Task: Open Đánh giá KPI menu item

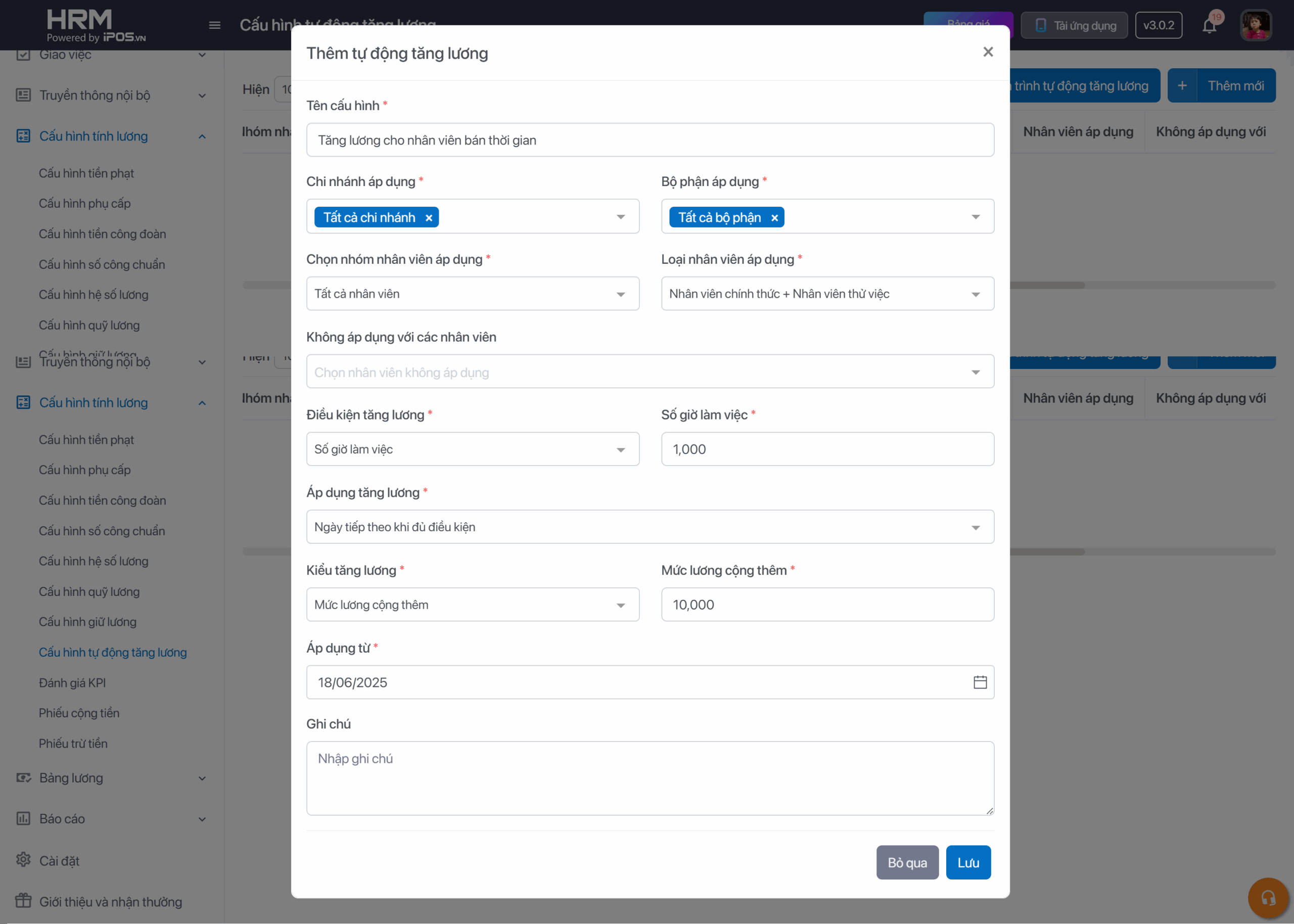Action: [72, 683]
